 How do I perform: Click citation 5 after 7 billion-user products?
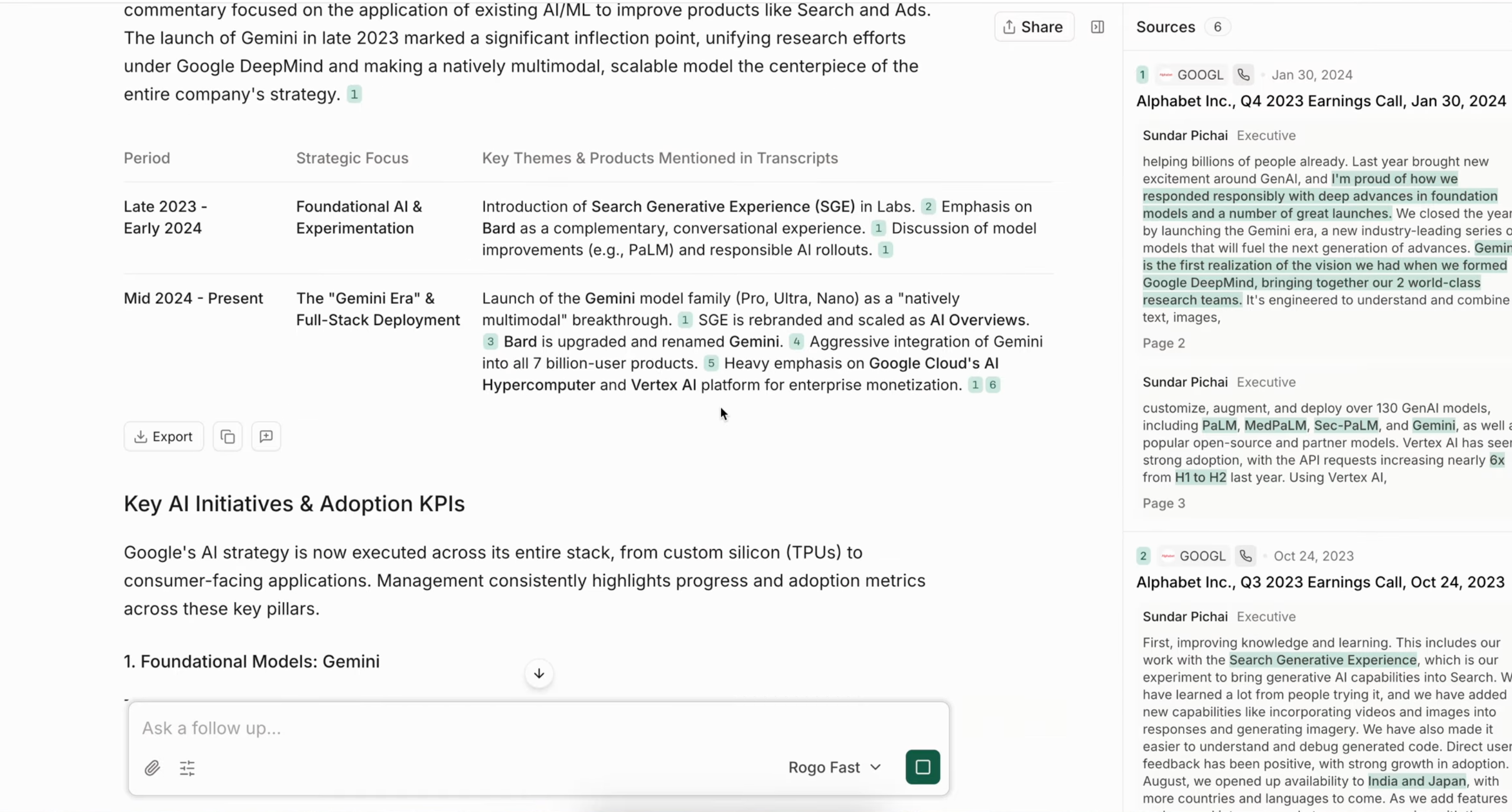[x=711, y=363]
